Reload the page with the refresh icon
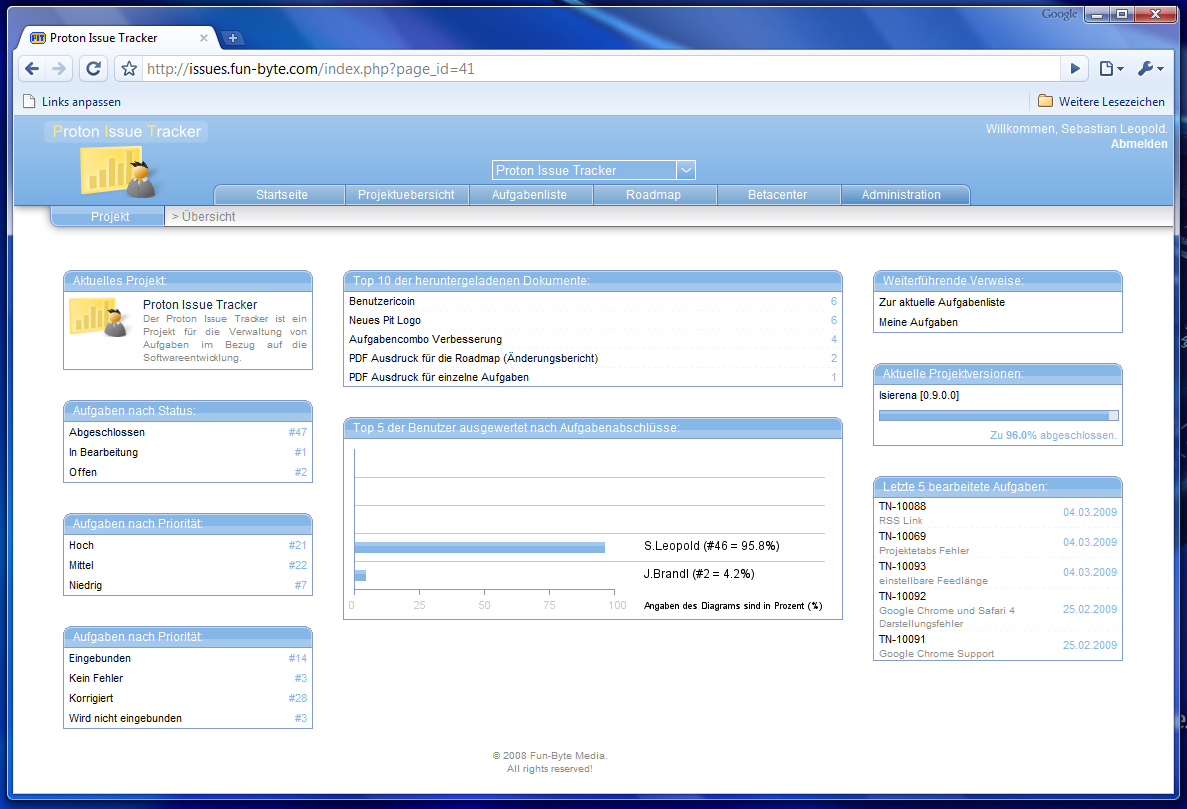Screen dimensions: 1187x809 (93, 69)
